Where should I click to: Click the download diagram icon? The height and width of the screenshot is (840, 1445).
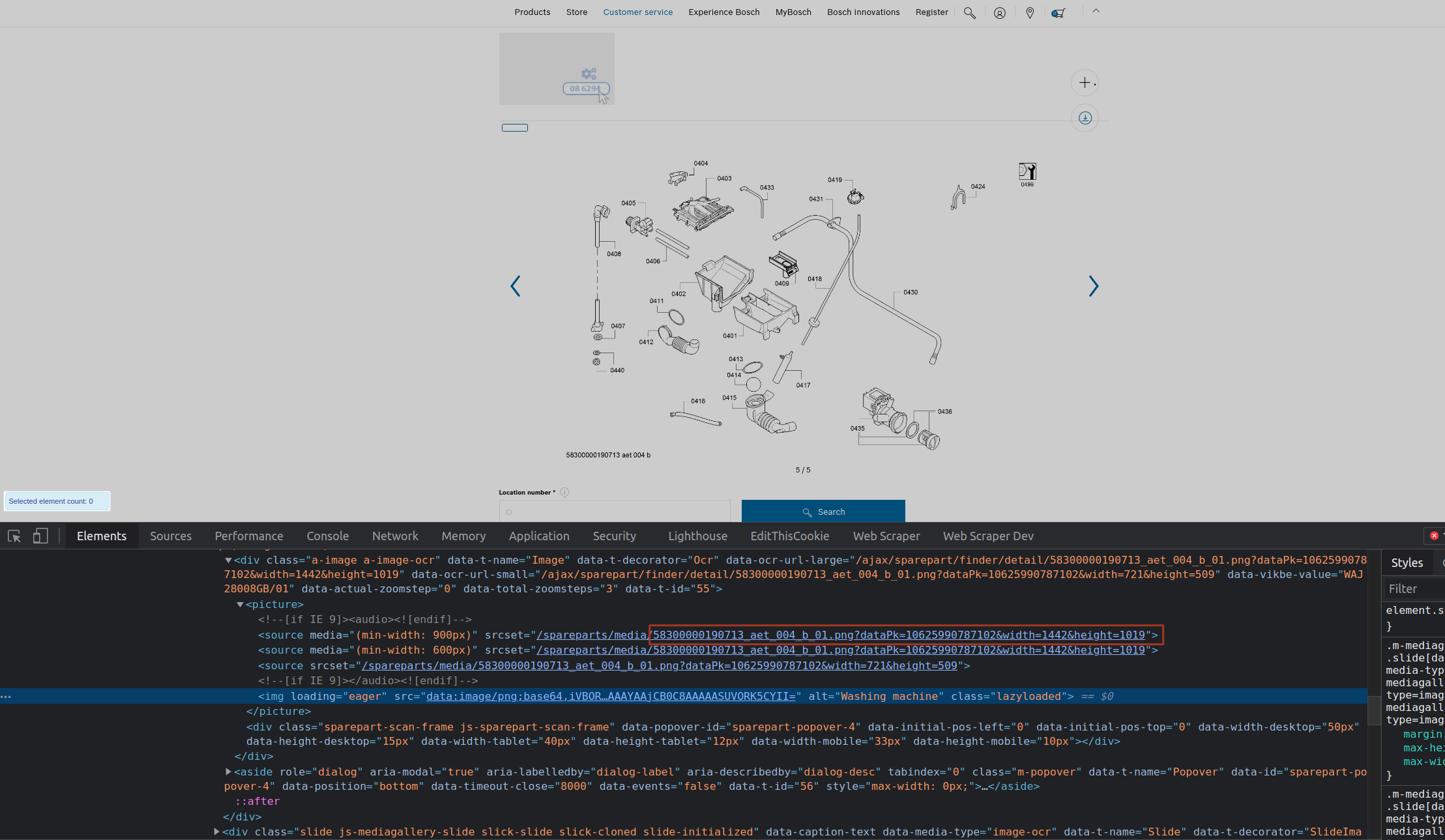(1085, 118)
